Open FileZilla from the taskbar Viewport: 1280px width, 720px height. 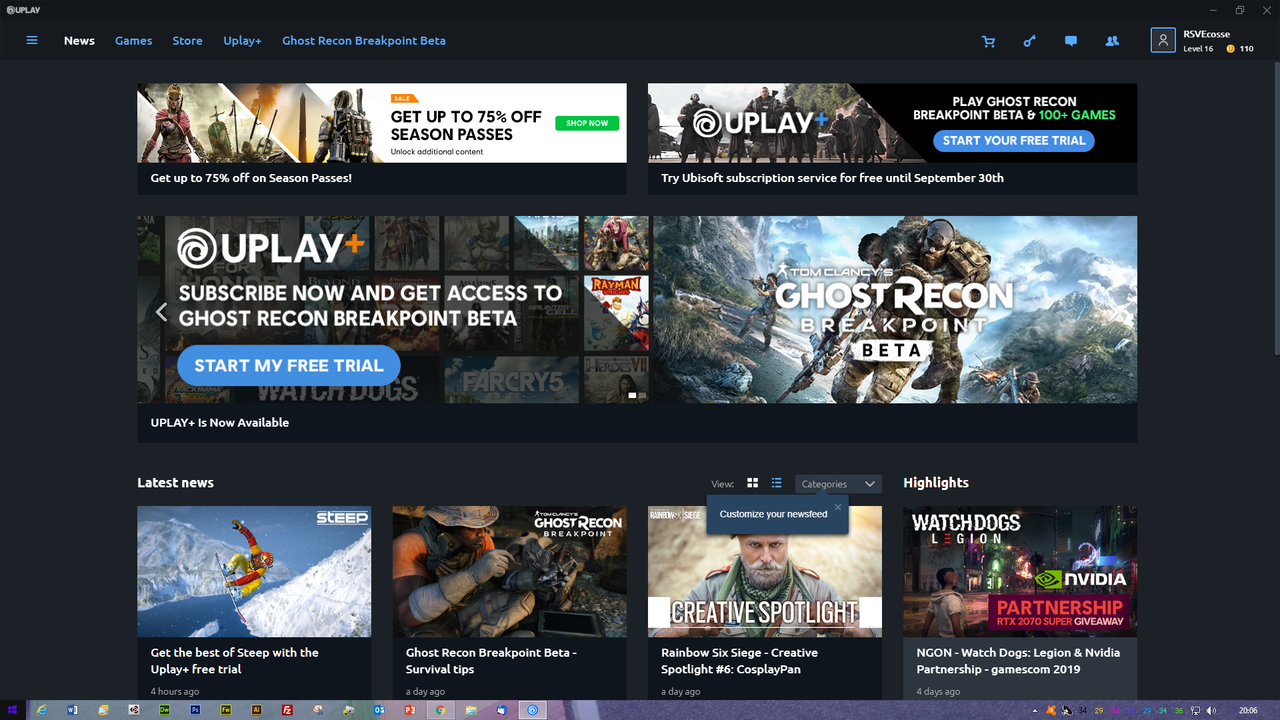click(x=287, y=710)
